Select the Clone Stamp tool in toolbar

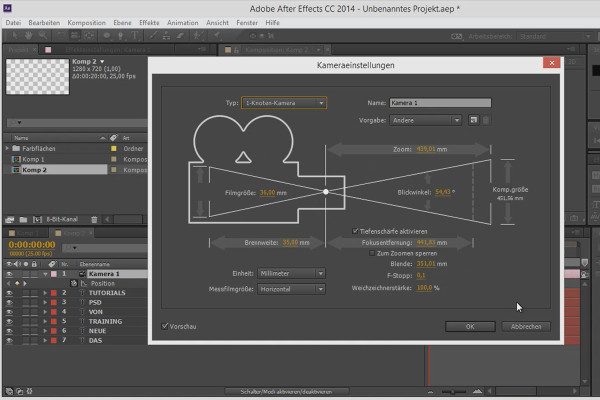(166, 36)
